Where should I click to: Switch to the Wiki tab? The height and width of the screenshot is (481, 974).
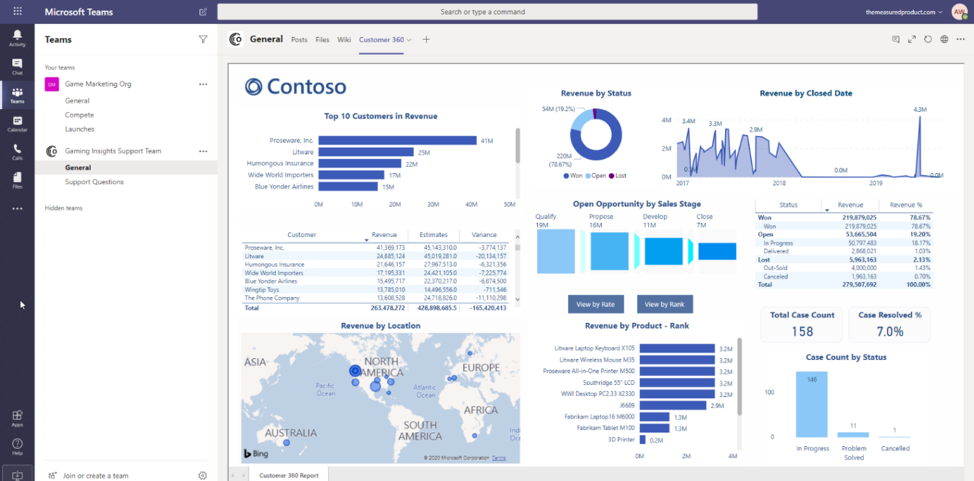coord(344,40)
